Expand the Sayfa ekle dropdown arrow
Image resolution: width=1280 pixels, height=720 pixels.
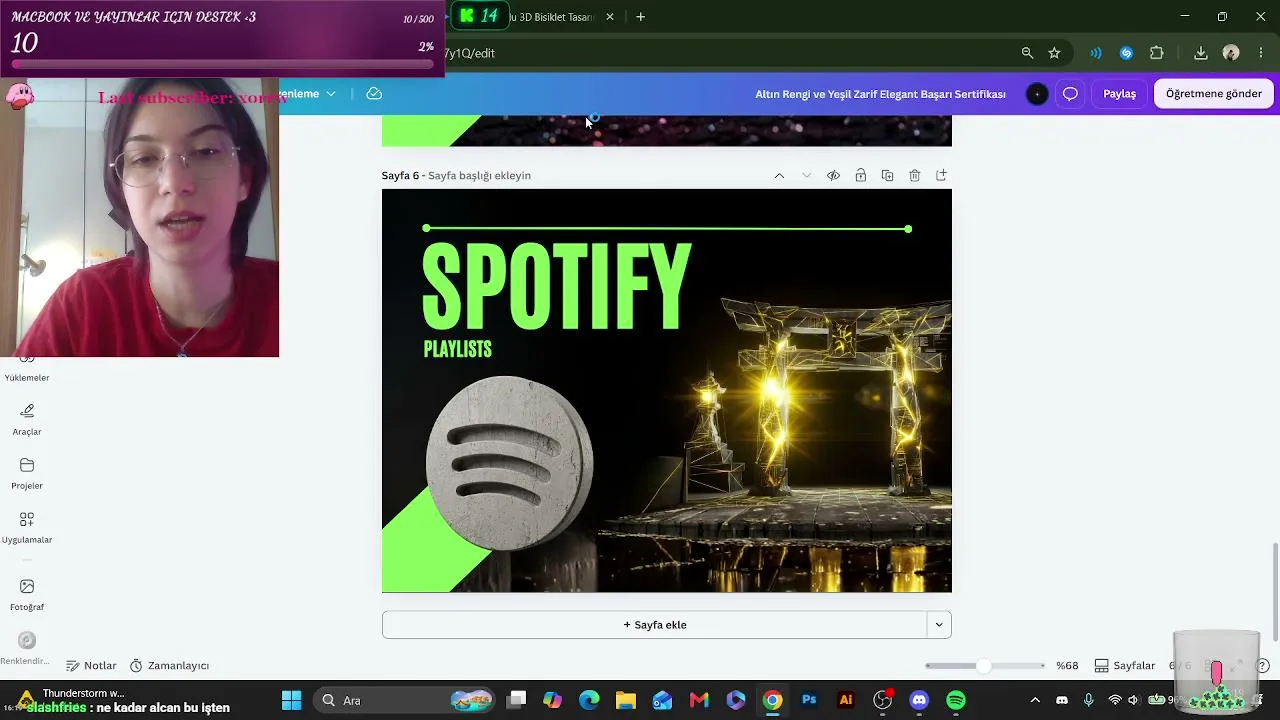coord(939,625)
